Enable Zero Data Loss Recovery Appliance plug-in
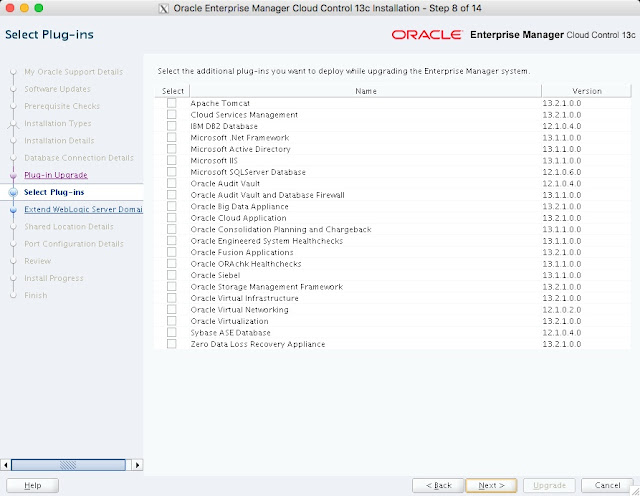Screen dimensions: 640x496 (171, 344)
